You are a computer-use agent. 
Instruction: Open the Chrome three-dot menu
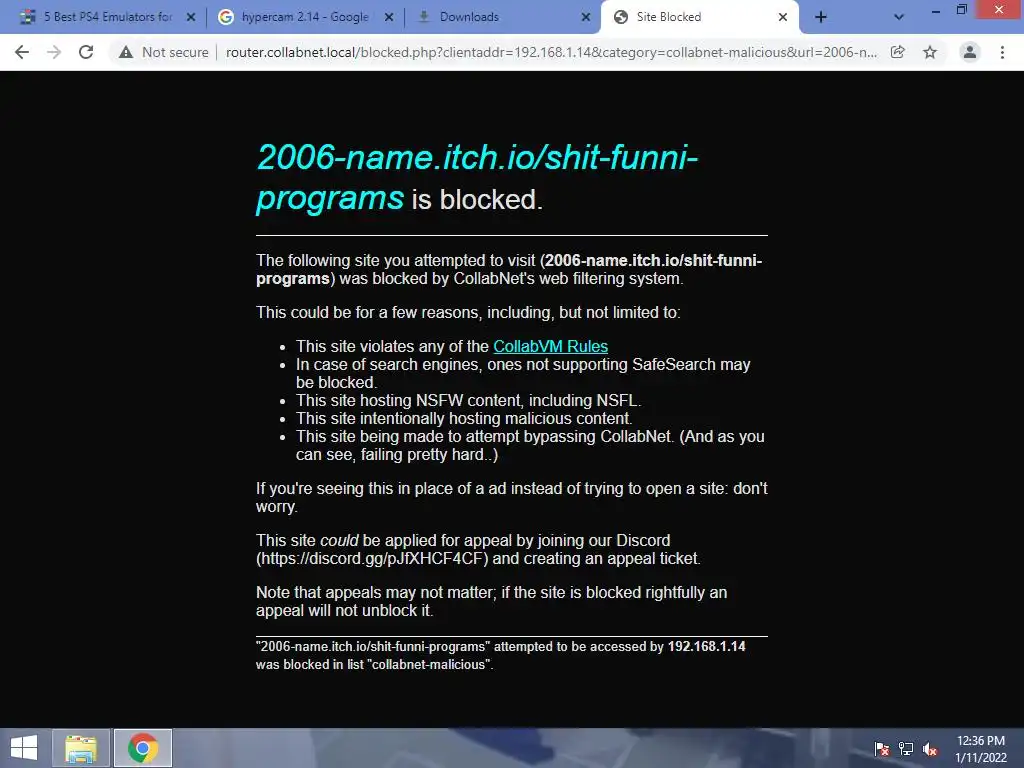(1002, 52)
